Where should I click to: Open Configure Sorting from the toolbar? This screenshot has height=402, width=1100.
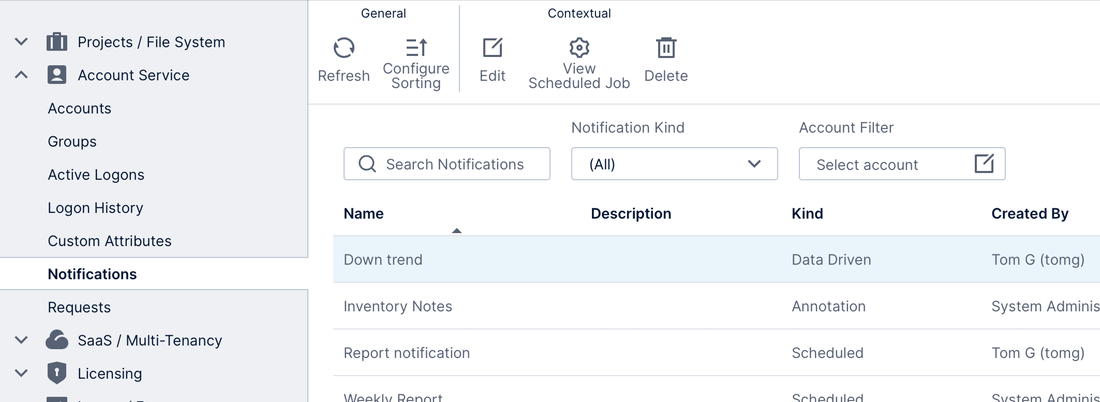pos(416,48)
